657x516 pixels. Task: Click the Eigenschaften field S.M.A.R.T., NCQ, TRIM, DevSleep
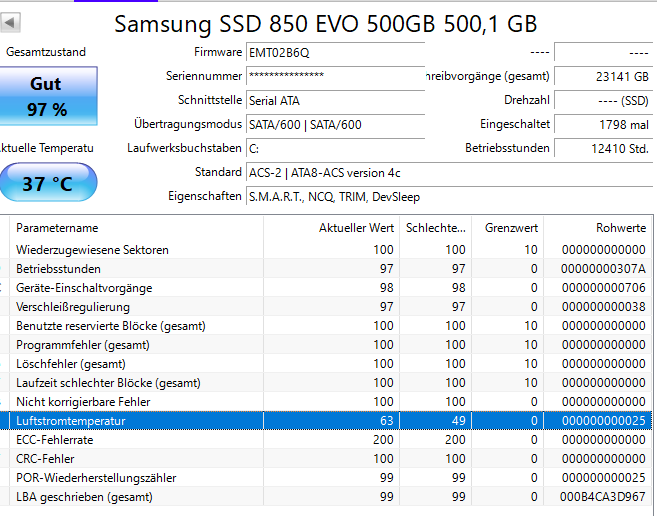(450, 197)
